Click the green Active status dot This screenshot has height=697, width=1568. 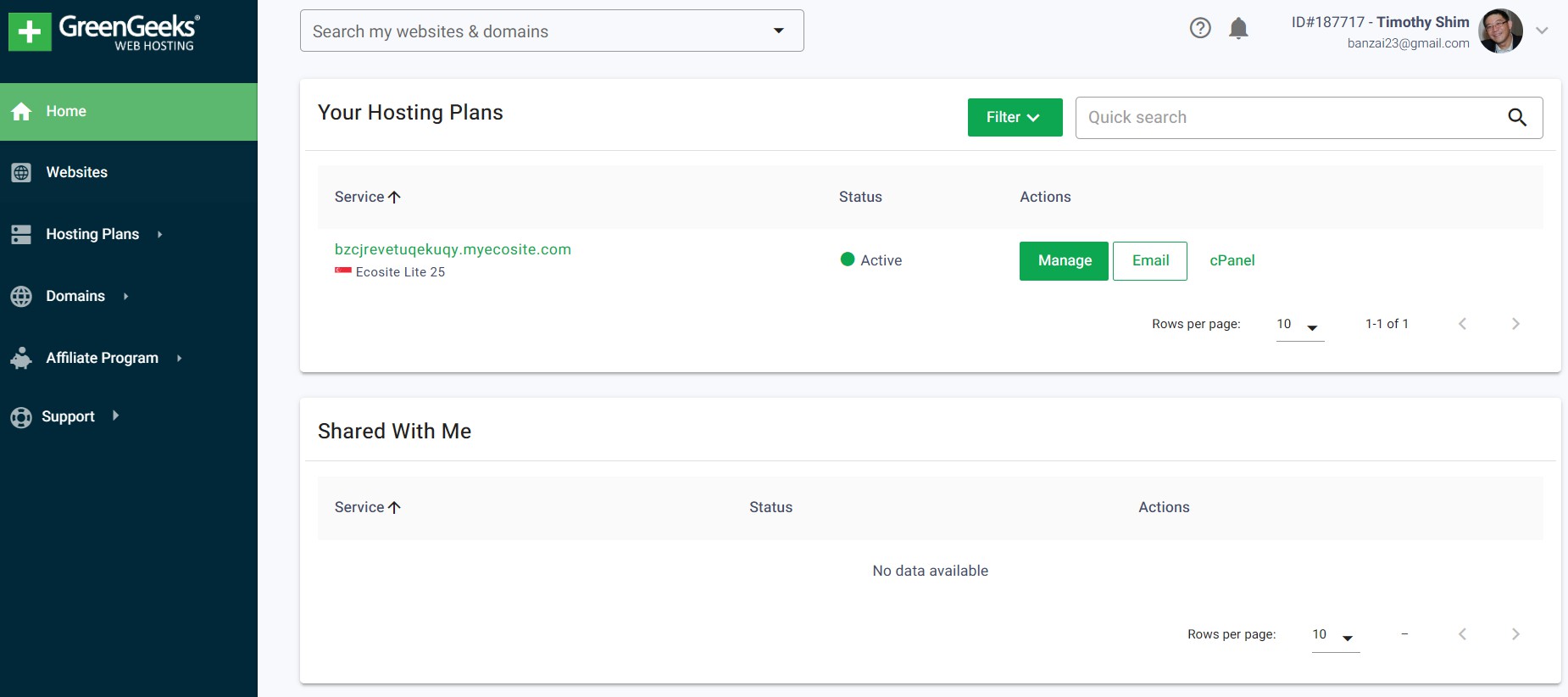(x=847, y=259)
